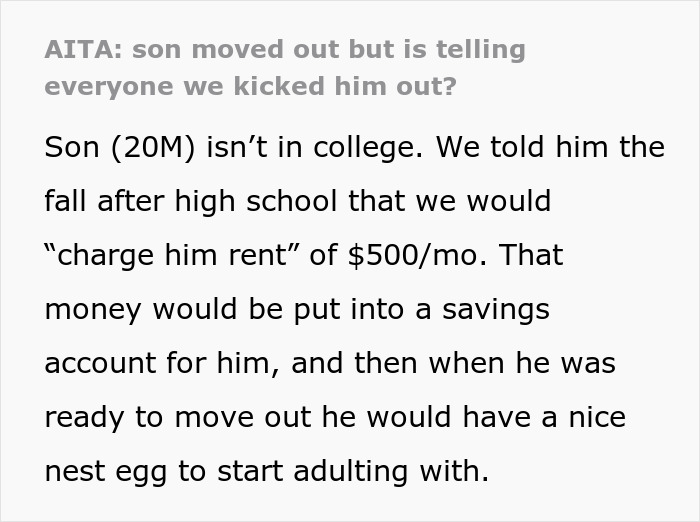Click the amount "$500/mo"
The height and width of the screenshot is (522, 700).
point(414,256)
